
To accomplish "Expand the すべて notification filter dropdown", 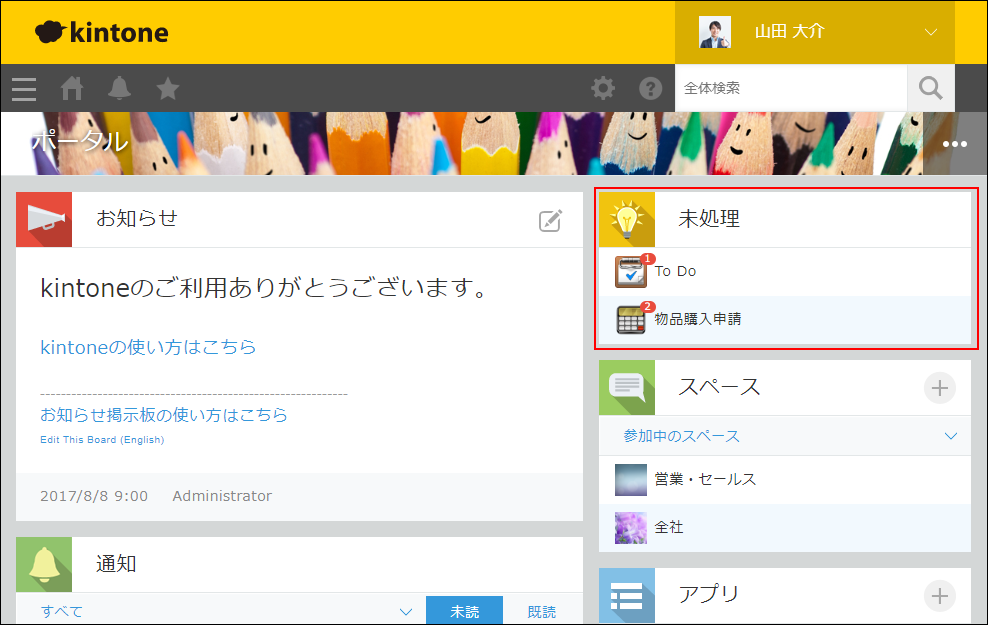I will click(405, 611).
